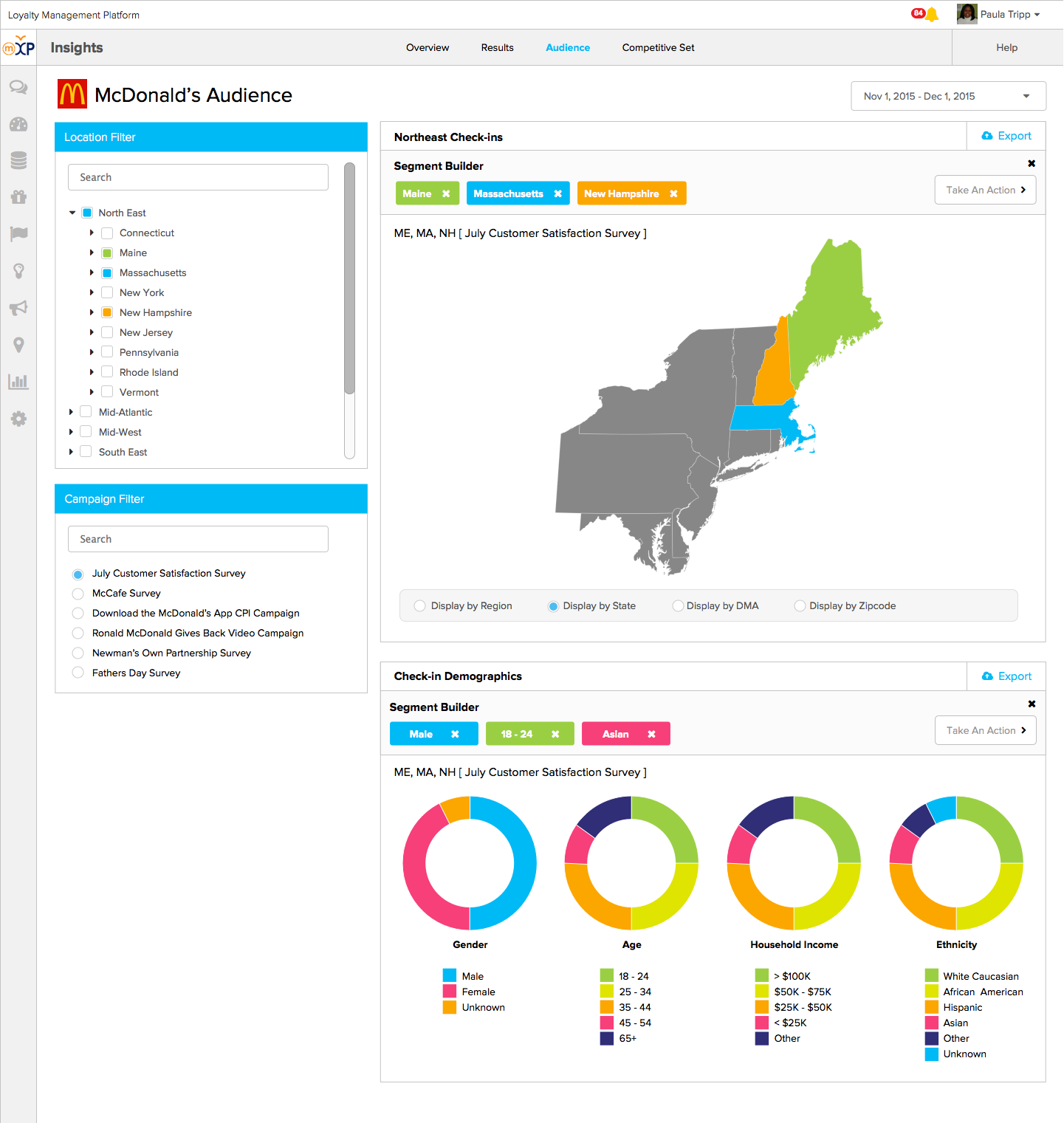Open the flag sidebar icon
Screen dimensions: 1064x1123
click(x=18, y=234)
